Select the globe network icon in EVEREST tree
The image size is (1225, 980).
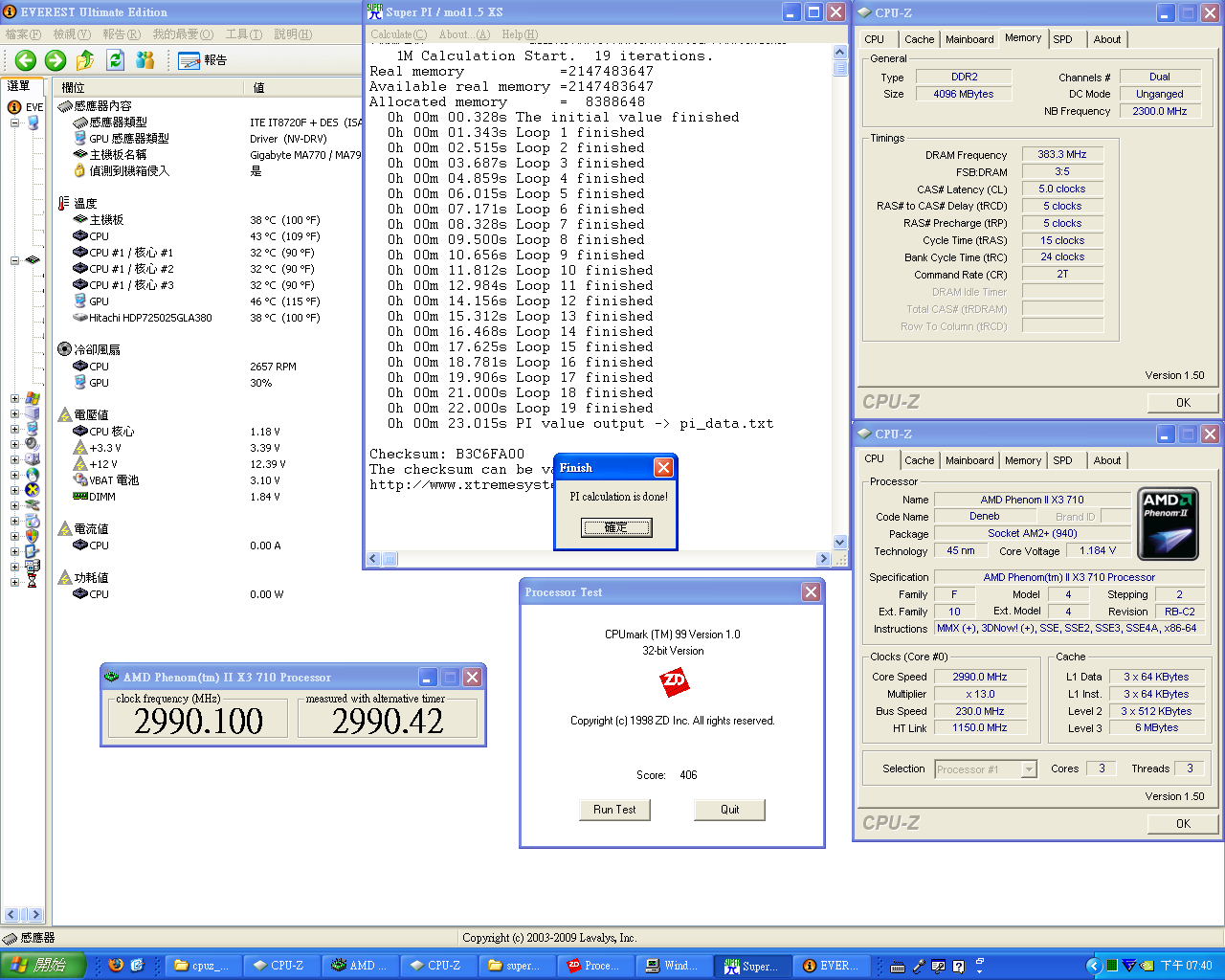click(x=33, y=475)
